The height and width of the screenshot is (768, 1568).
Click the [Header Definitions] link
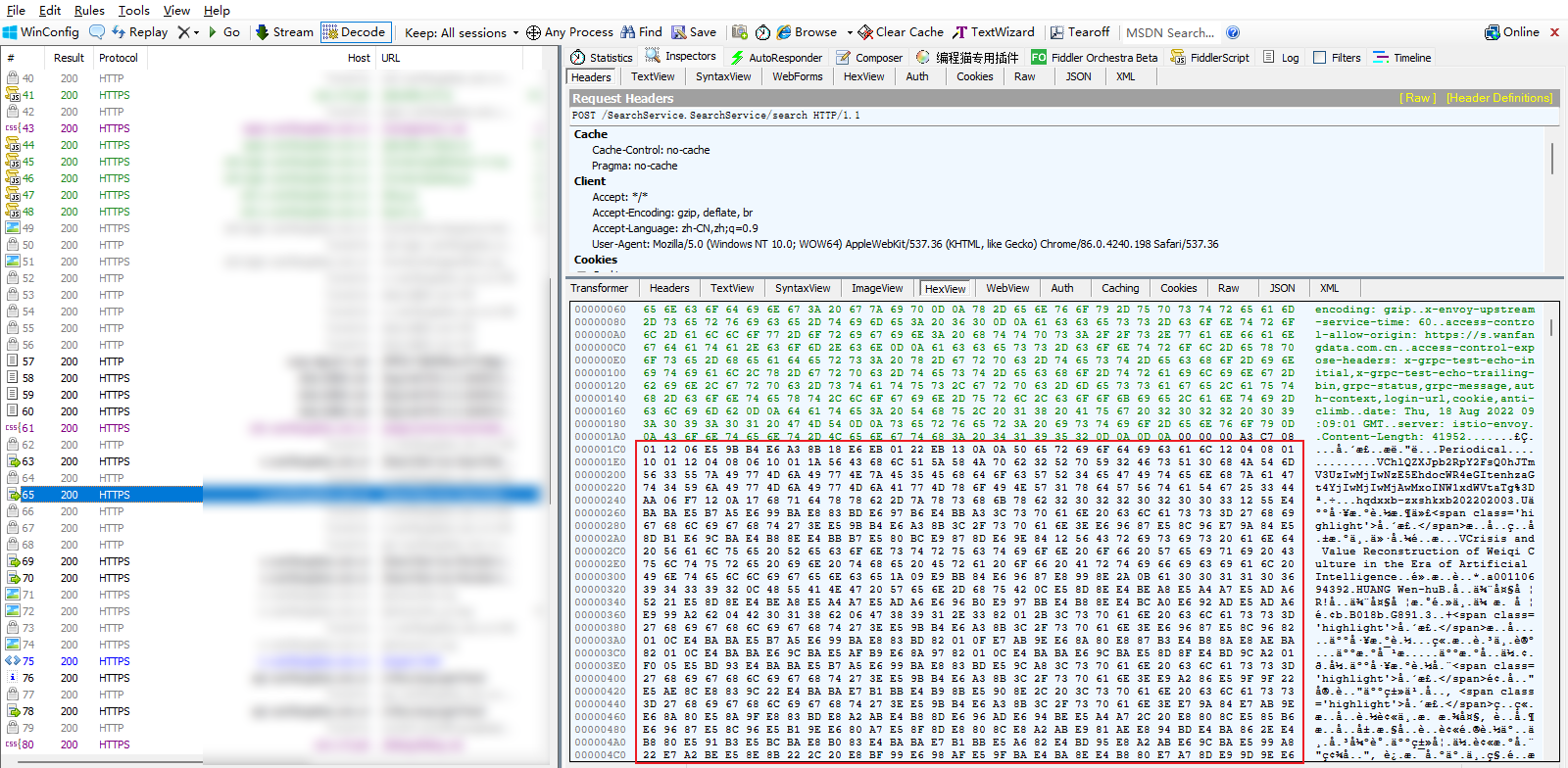pos(1499,98)
